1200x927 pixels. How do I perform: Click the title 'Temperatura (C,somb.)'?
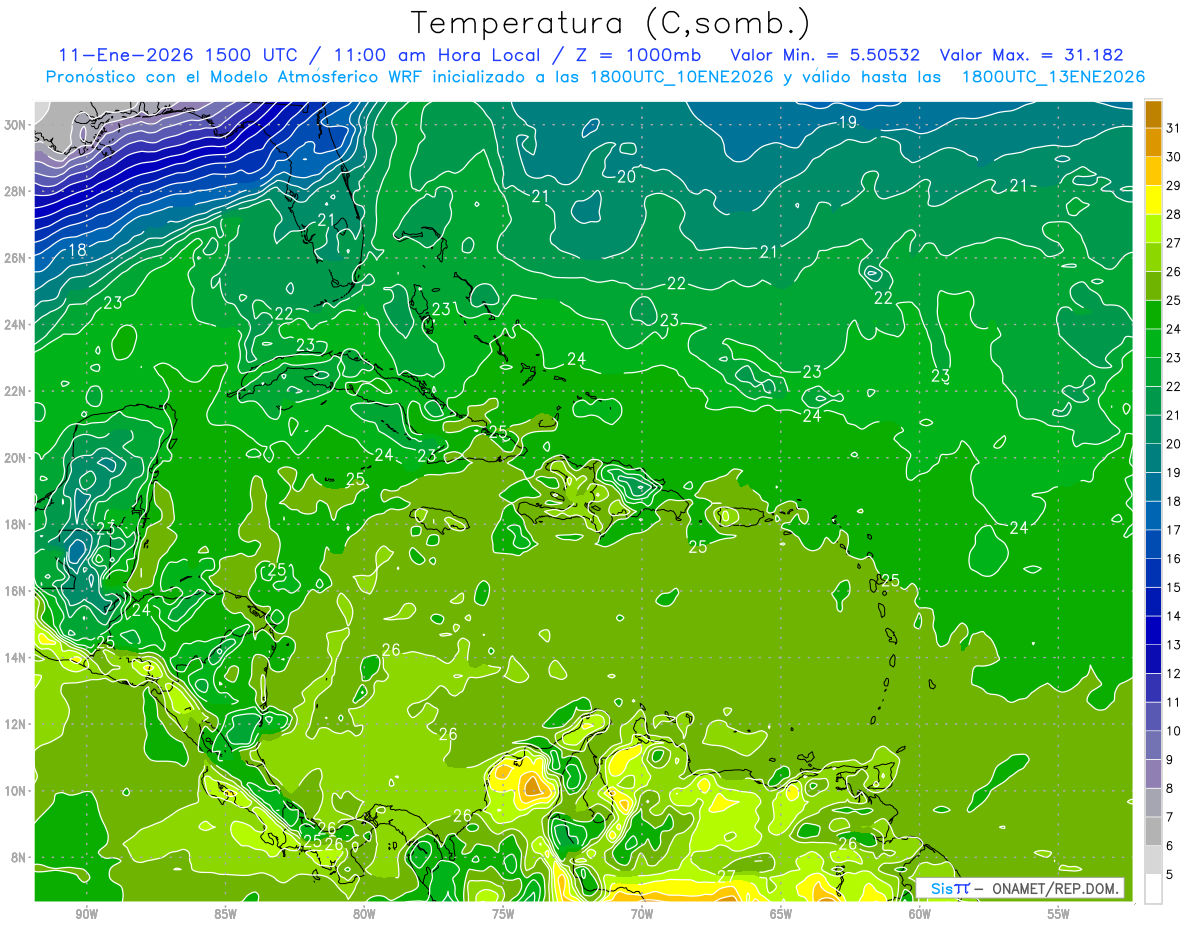(x=611, y=24)
